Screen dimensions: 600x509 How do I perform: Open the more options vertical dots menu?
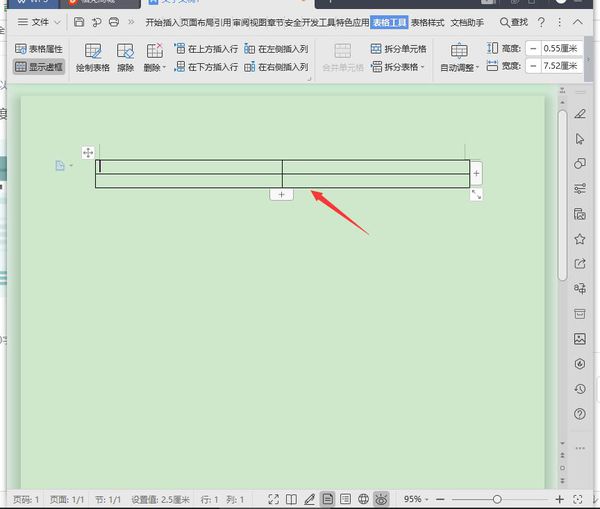[x=559, y=22]
